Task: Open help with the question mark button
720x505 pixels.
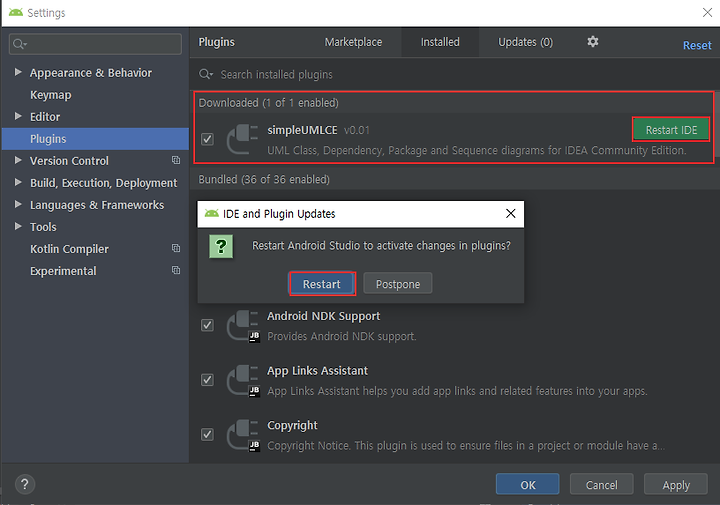Action: pyautogui.click(x=25, y=484)
